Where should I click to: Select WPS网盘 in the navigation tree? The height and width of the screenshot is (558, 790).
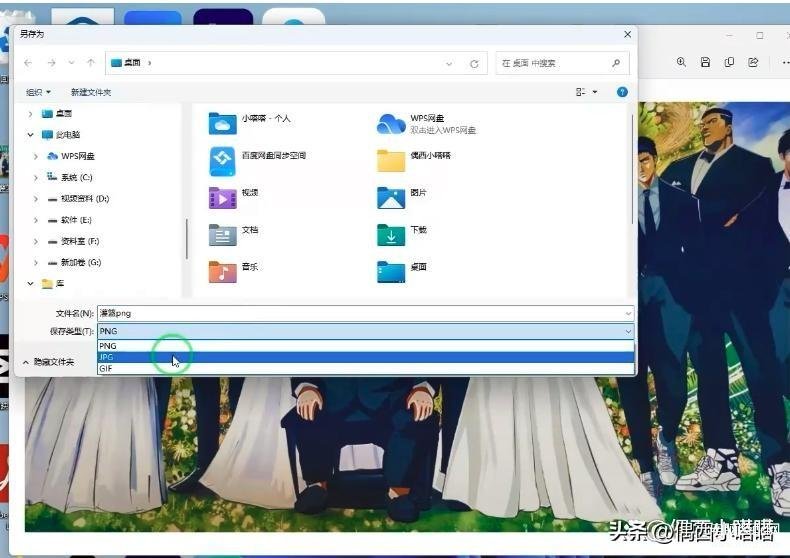point(71,157)
